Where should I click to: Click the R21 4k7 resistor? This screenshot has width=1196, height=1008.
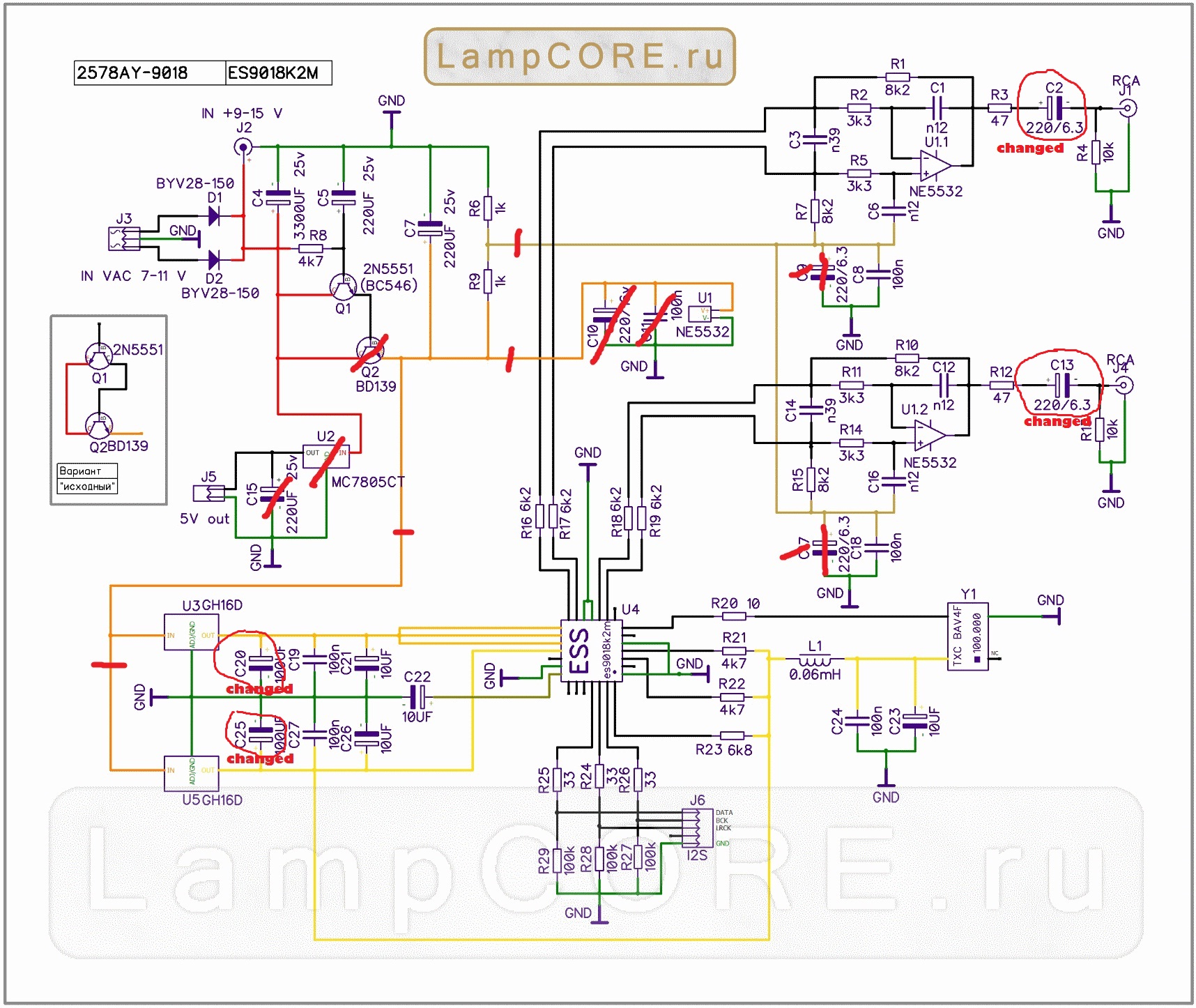(x=733, y=651)
